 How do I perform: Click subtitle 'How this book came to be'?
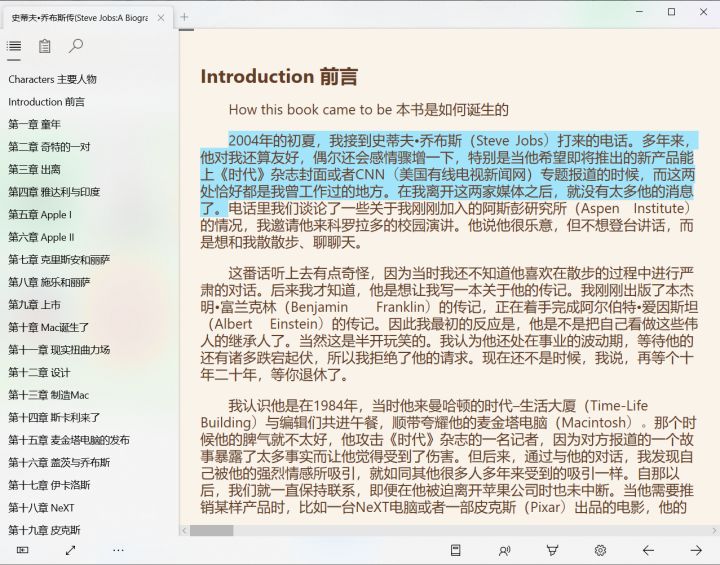point(310,110)
